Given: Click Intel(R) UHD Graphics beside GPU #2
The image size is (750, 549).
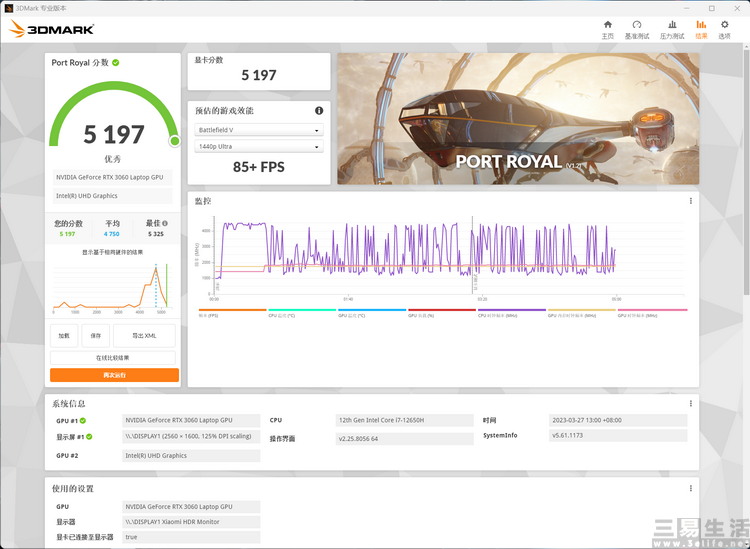Looking at the screenshot, I should coord(191,456).
